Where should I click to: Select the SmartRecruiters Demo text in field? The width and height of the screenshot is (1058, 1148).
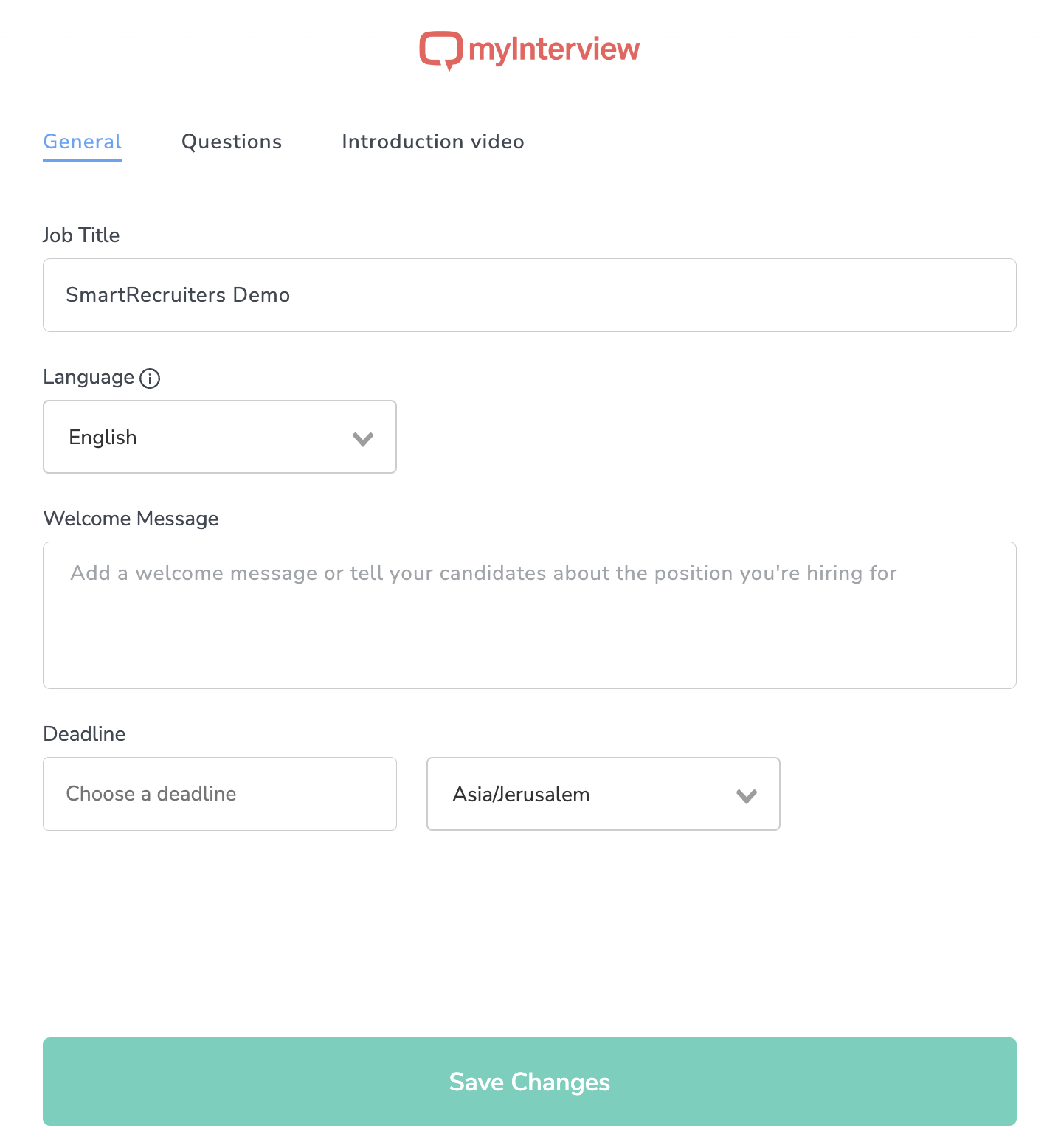[178, 295]
